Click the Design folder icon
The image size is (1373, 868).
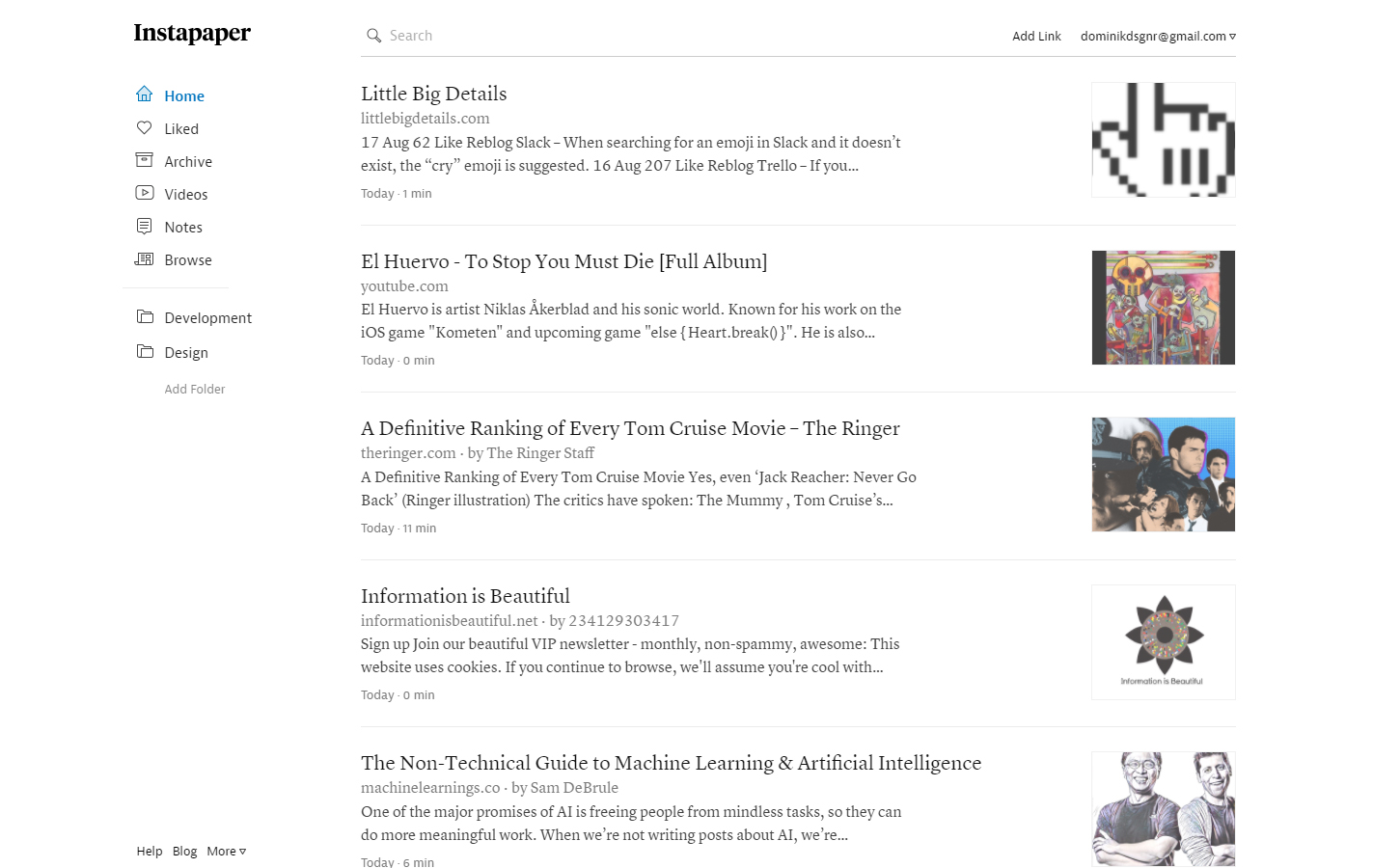point(145,351)
